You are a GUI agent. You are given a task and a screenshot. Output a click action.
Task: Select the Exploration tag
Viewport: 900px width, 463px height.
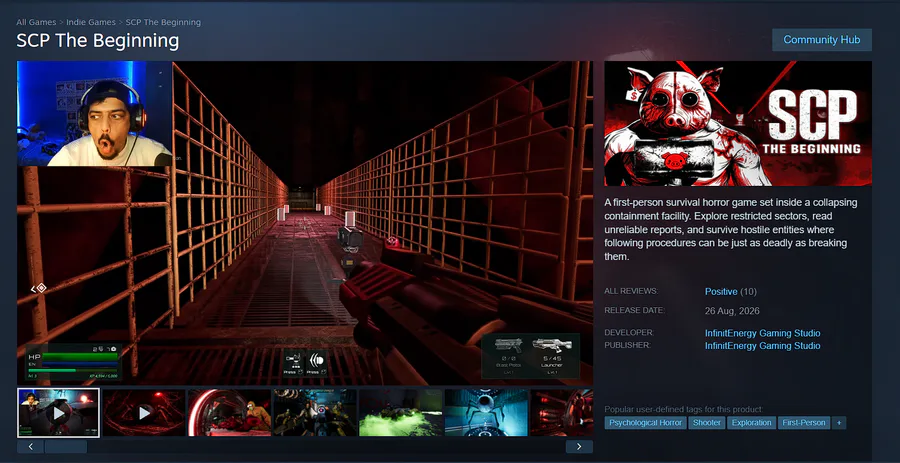click(x=751, y=423)
